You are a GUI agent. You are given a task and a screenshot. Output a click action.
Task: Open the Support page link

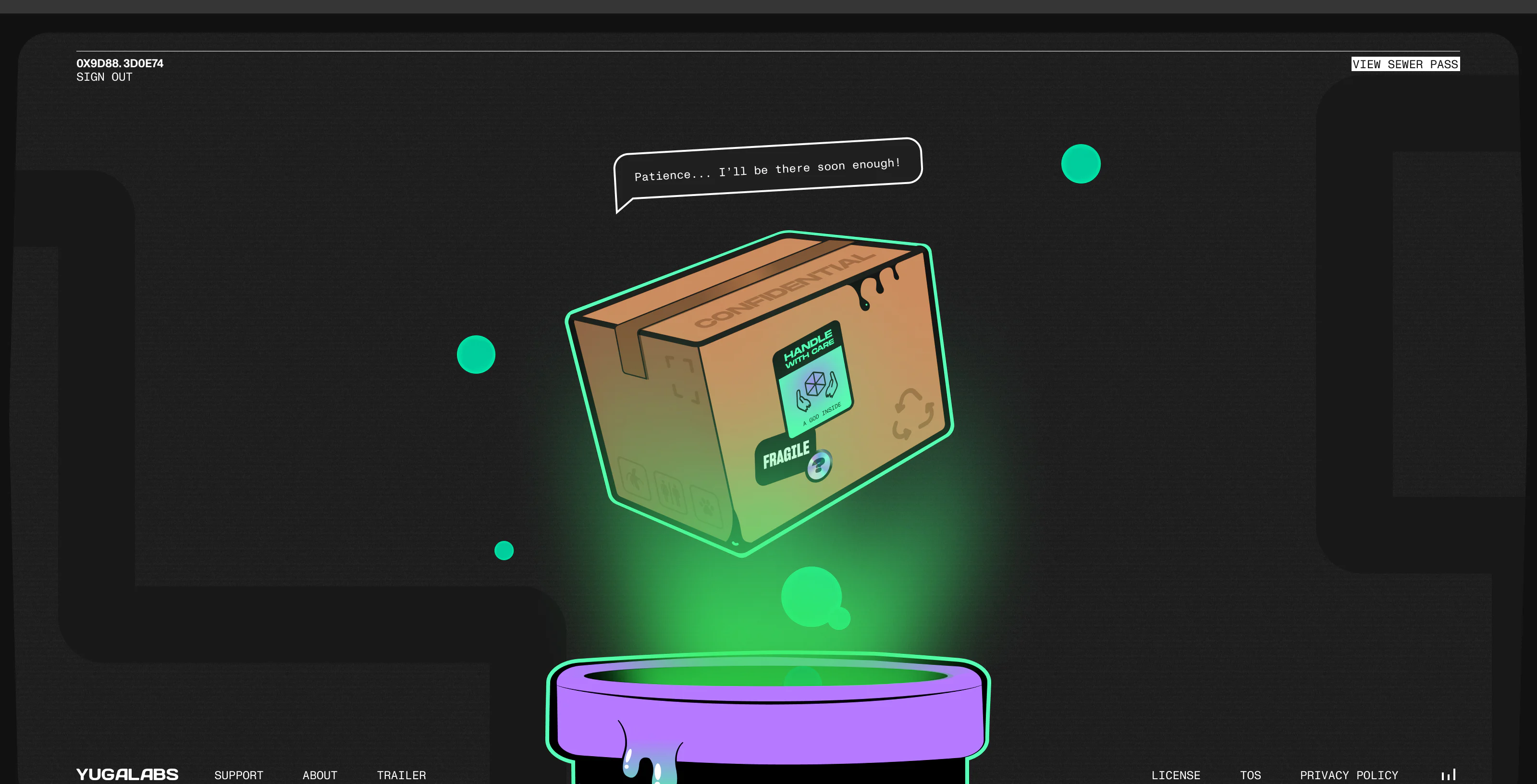(239, 775)
